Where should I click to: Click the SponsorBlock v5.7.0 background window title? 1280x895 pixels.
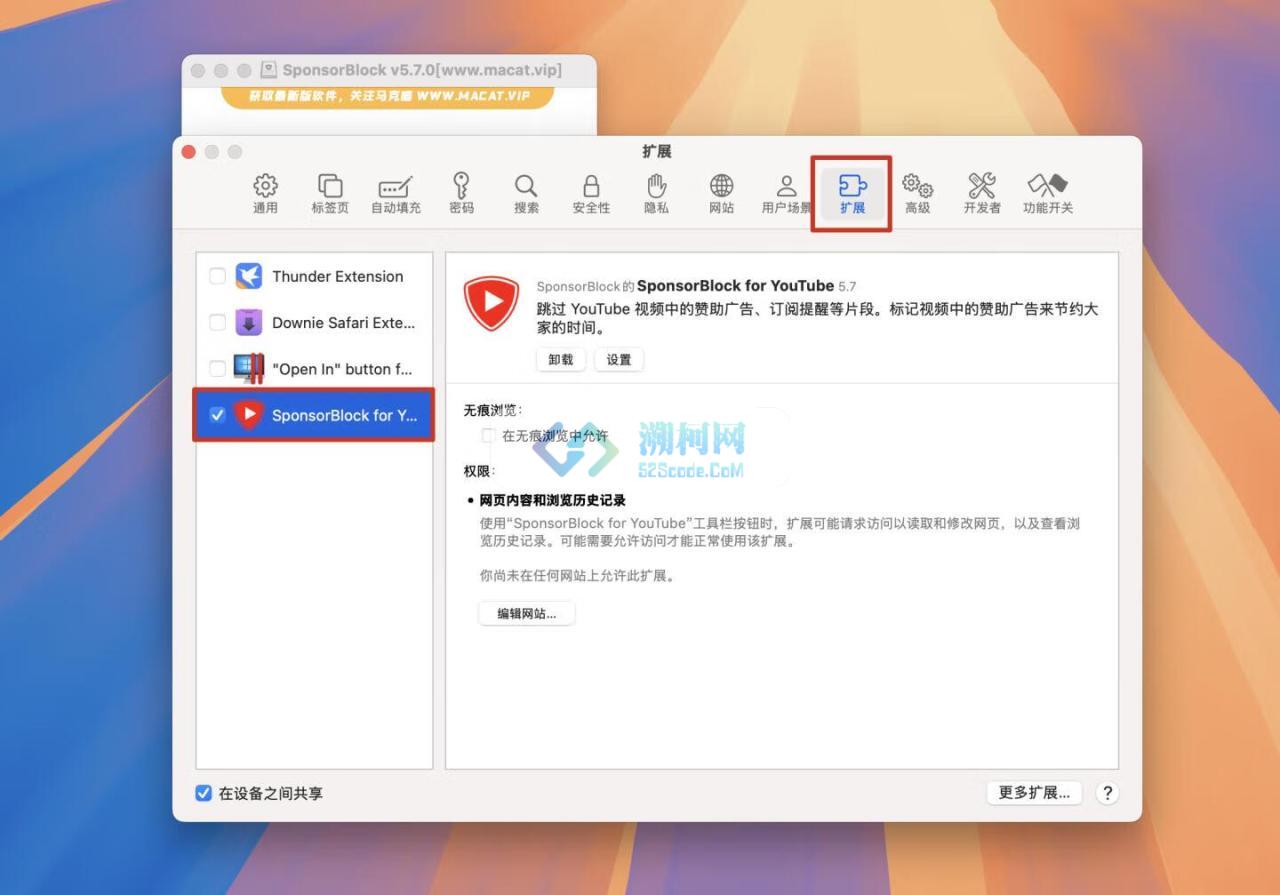pyautogui.click(x=422, y=70)
